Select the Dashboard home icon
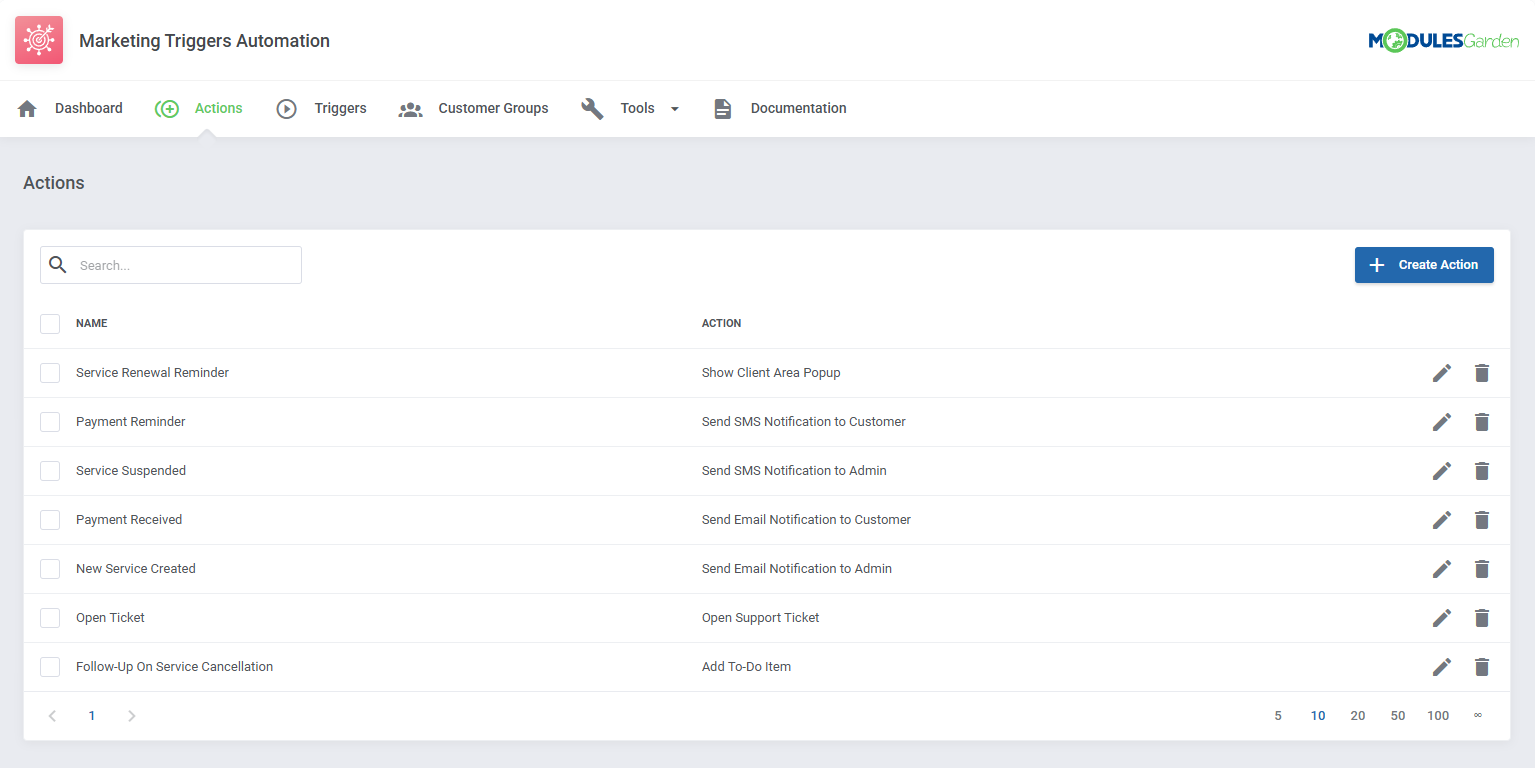This screenshot has width=1535, height=768. pyautogui.click(x=27, y=108)
